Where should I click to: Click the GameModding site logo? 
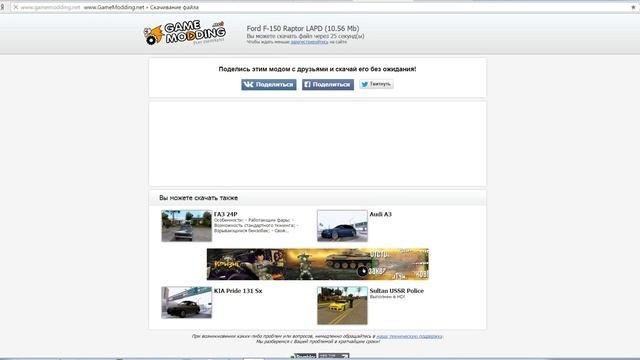coord(184,33)
